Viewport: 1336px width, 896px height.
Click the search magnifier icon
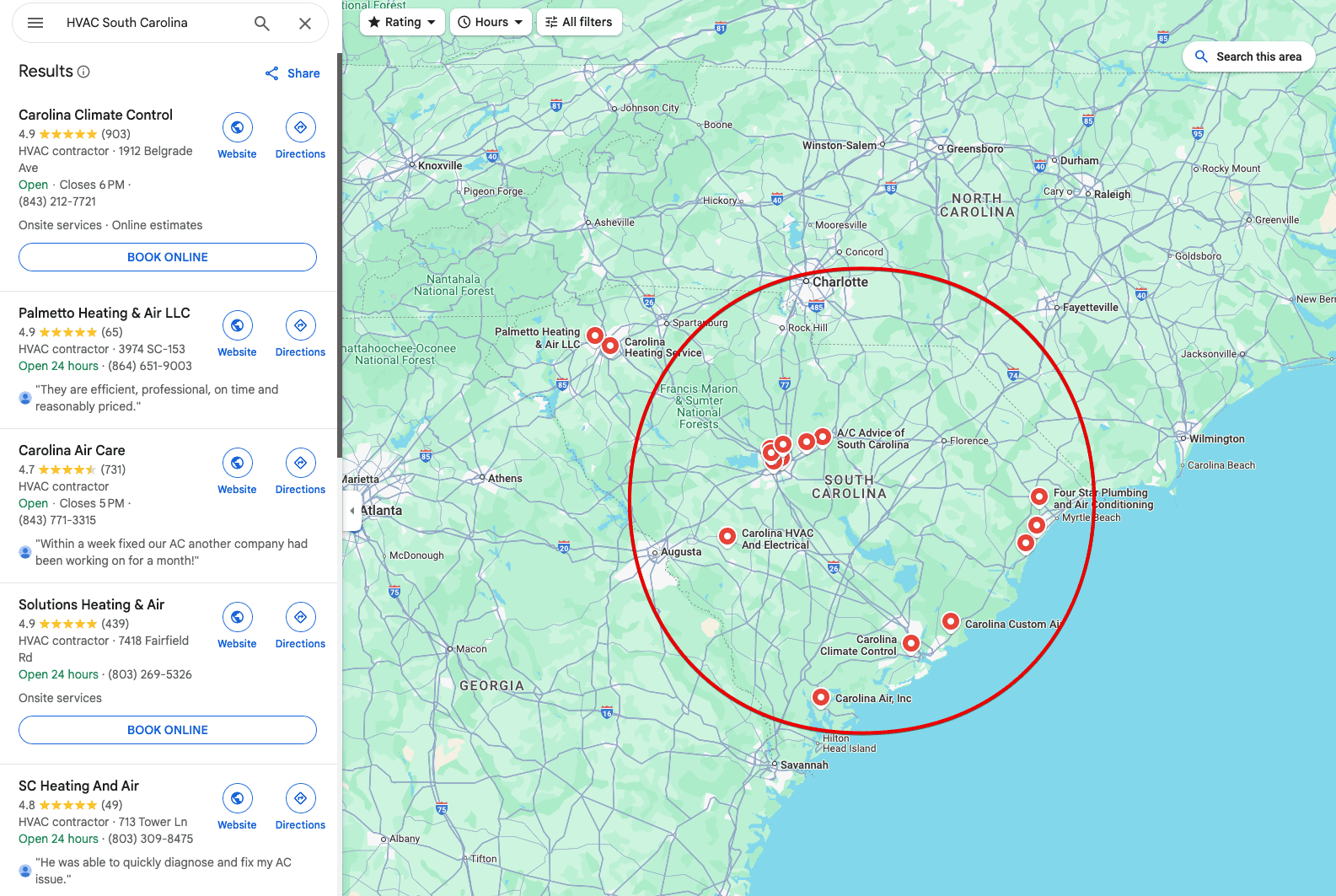point(262,23)
